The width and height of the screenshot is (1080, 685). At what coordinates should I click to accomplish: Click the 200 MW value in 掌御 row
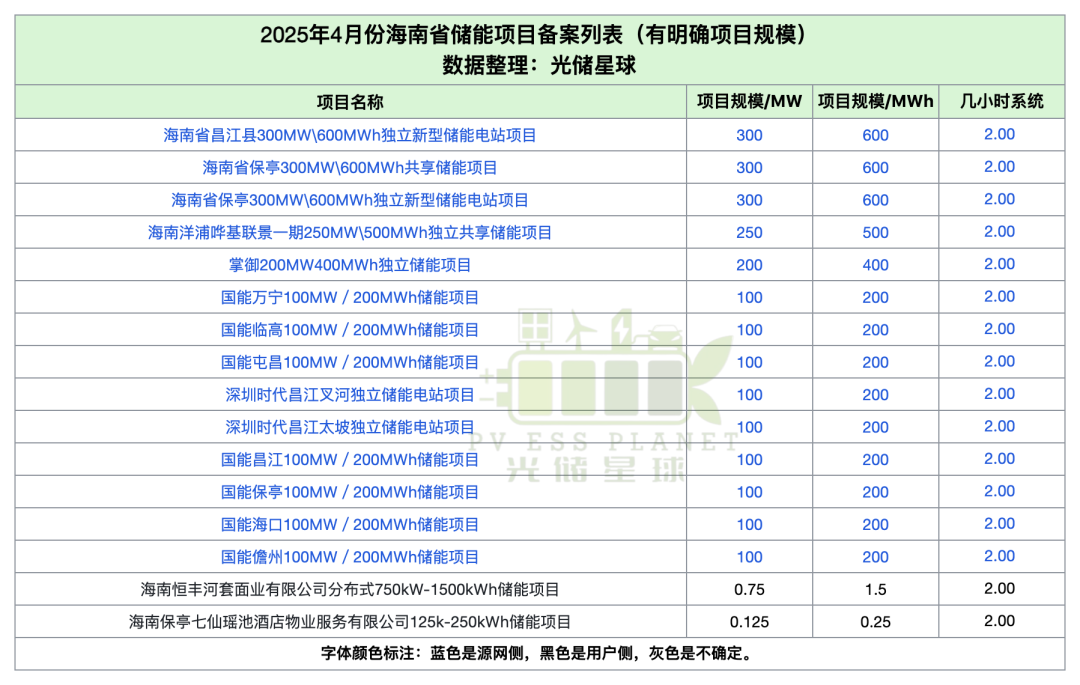(x=749, y=264)
